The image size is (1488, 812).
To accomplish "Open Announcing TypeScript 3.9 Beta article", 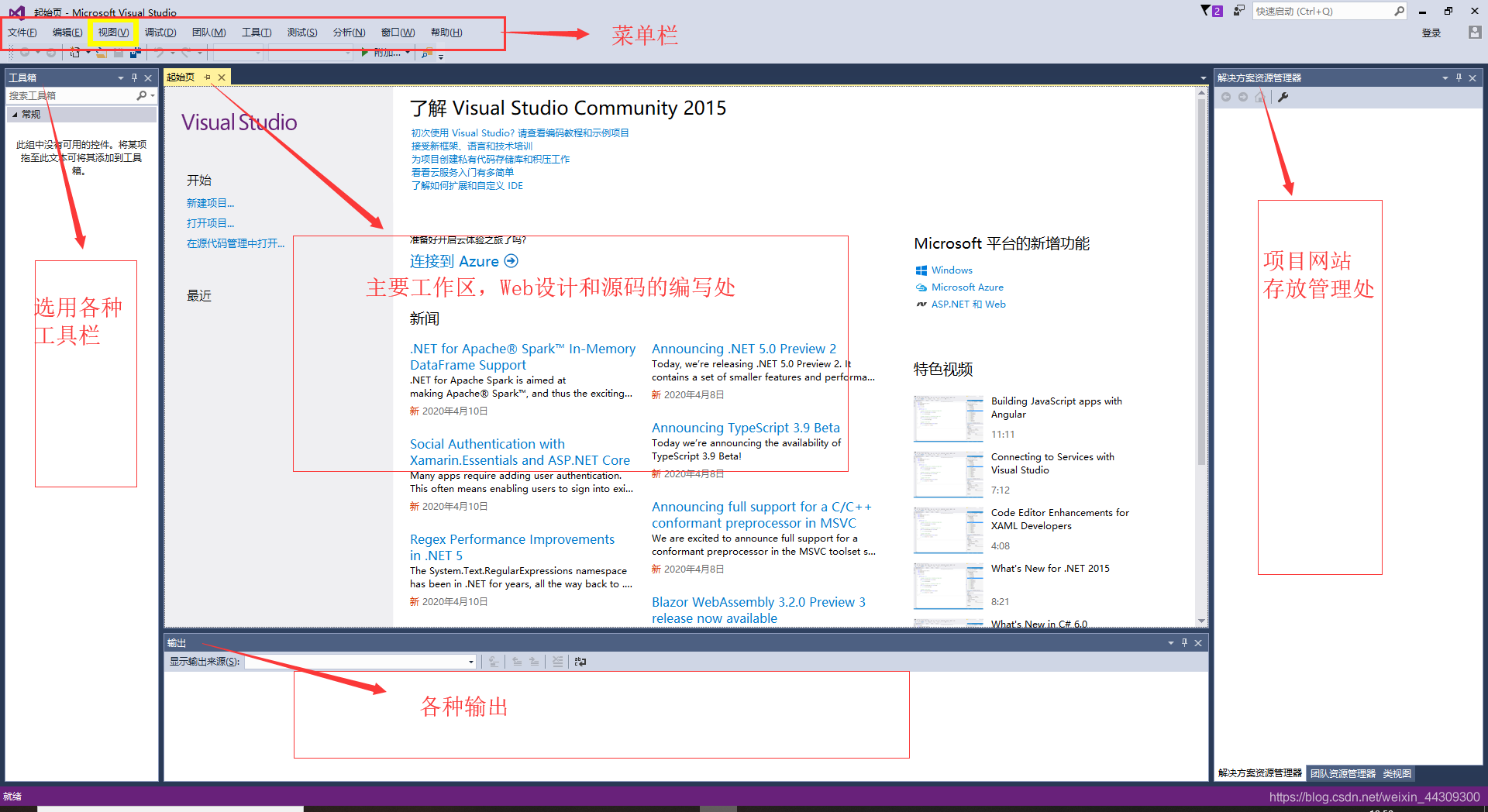I will (746, 428).
